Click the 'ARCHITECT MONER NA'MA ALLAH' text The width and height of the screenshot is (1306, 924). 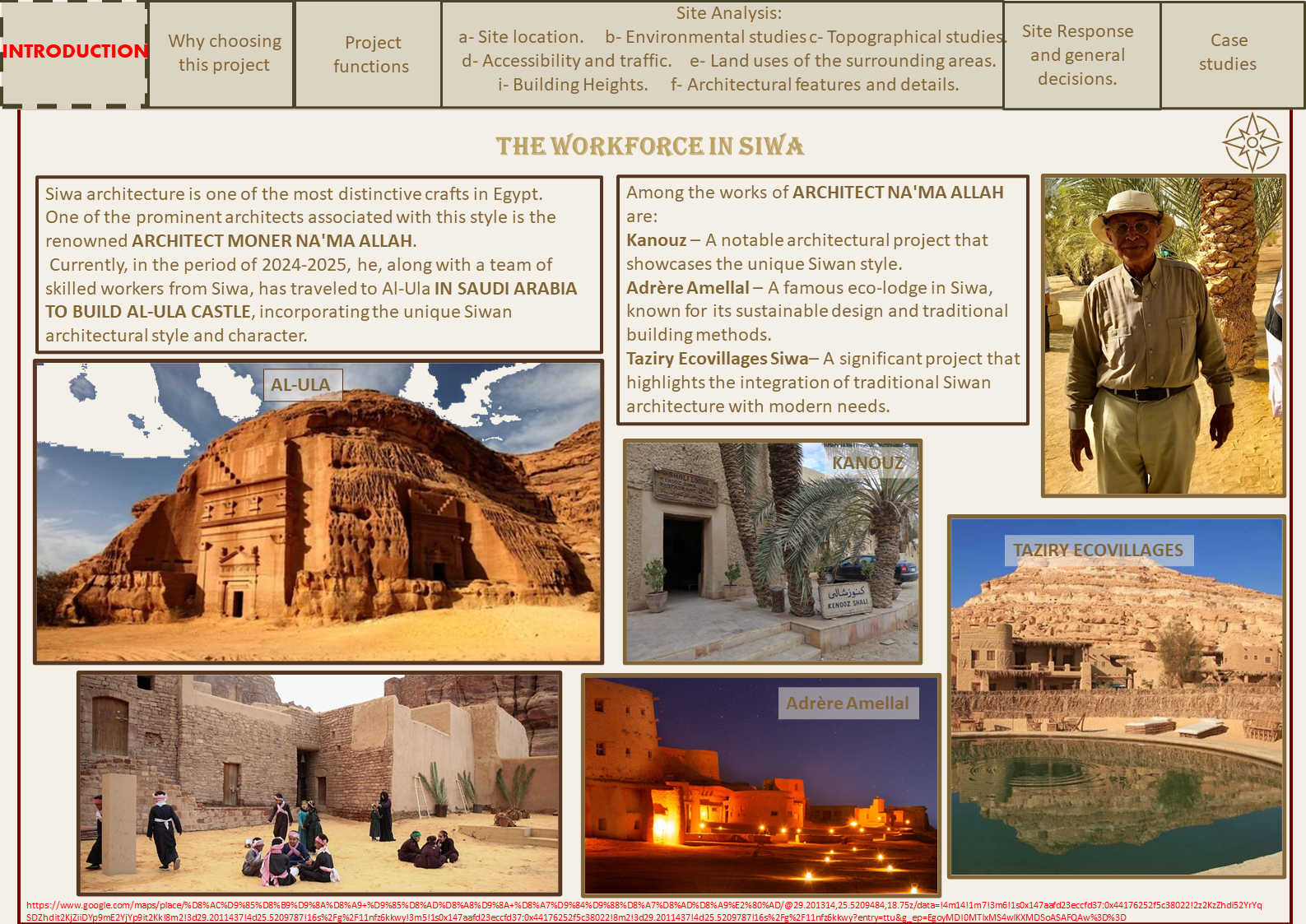coord(272,241)
